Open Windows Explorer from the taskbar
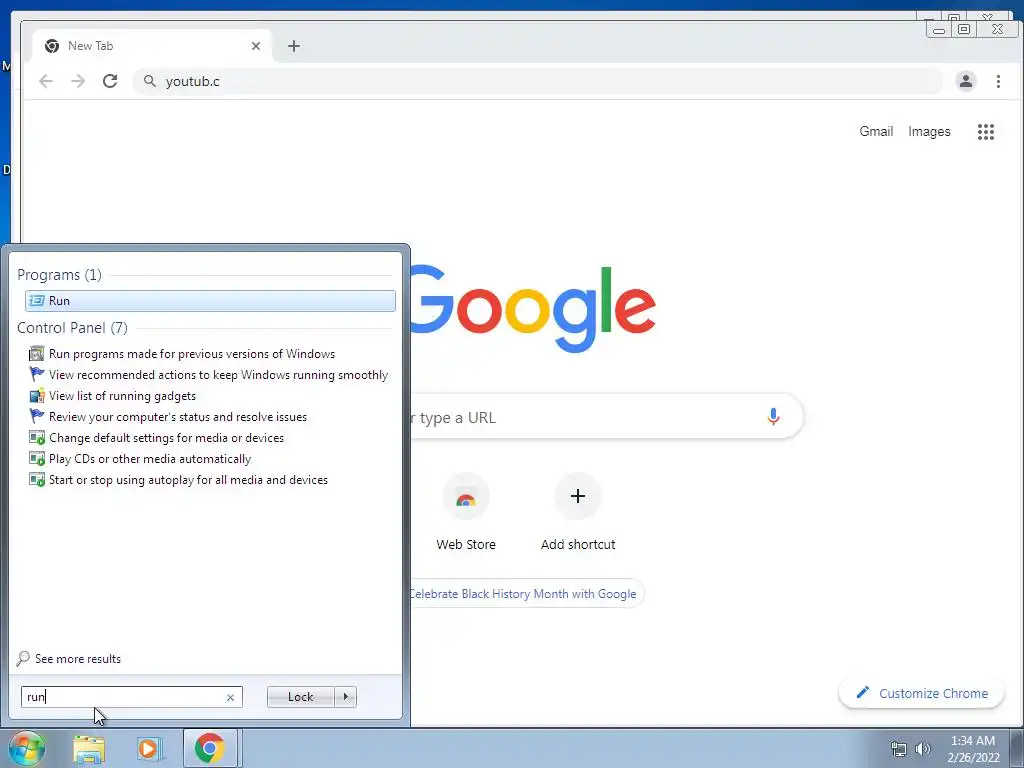This screenshot has height=768, width=1024. [x=89, y=748]
